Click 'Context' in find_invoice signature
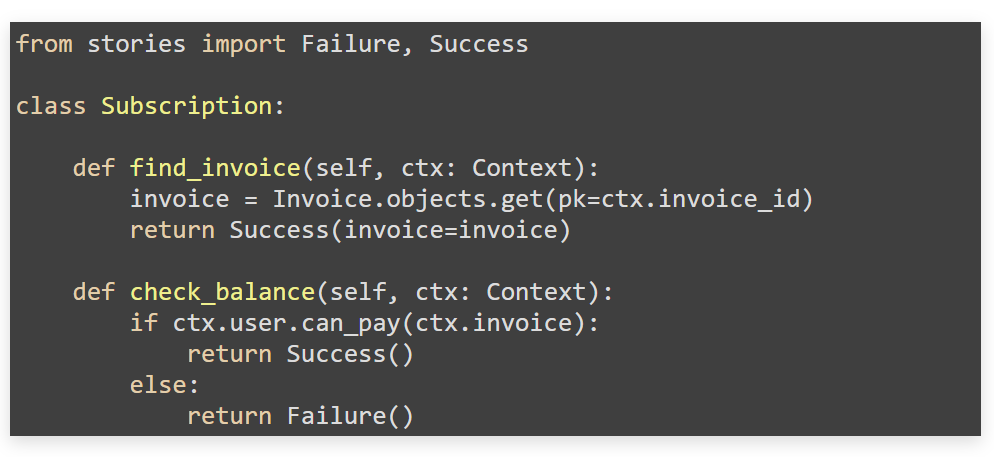 pos(528,168)
